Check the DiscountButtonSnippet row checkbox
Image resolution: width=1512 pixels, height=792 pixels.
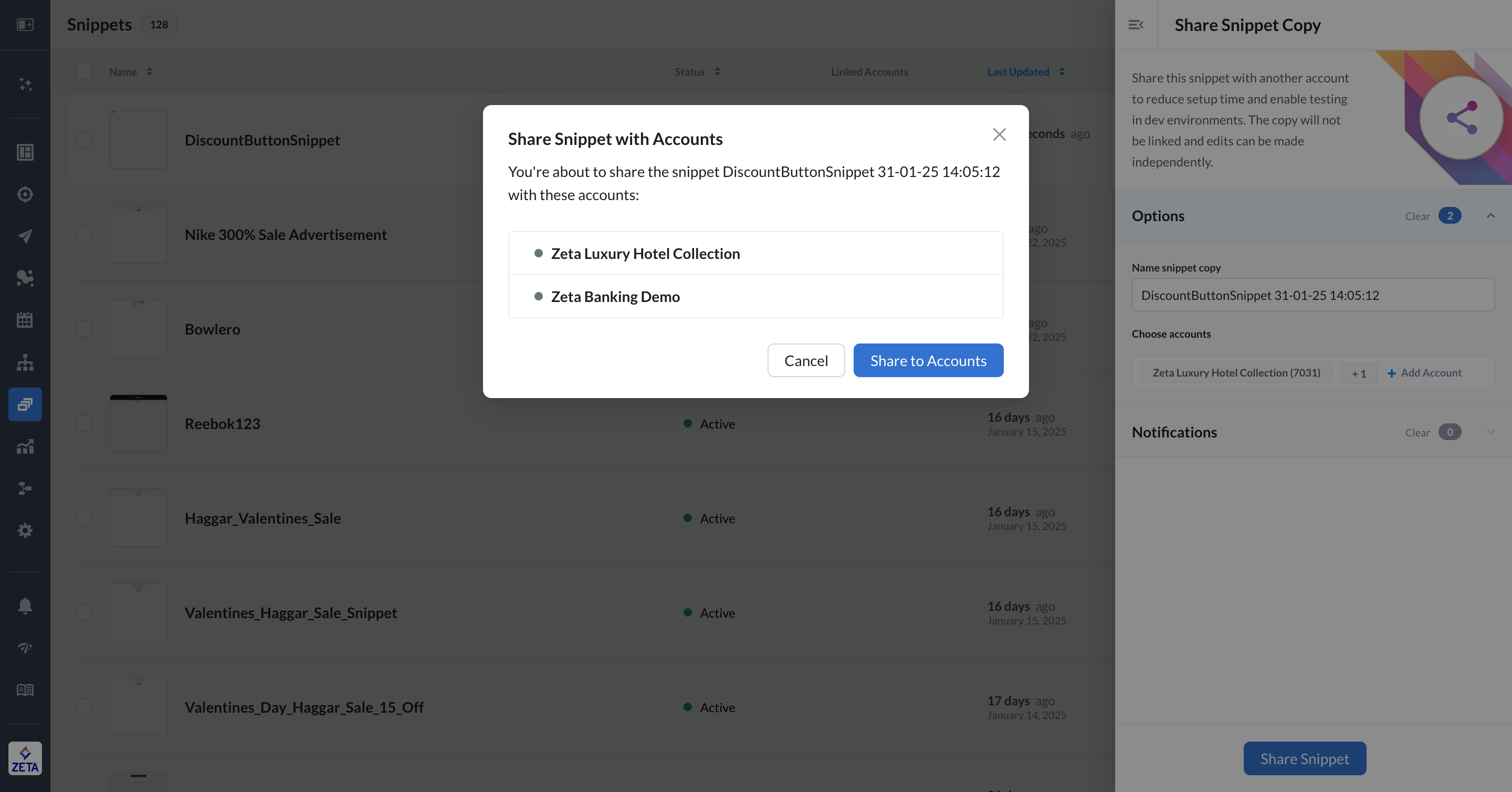[x=84, y=140]
